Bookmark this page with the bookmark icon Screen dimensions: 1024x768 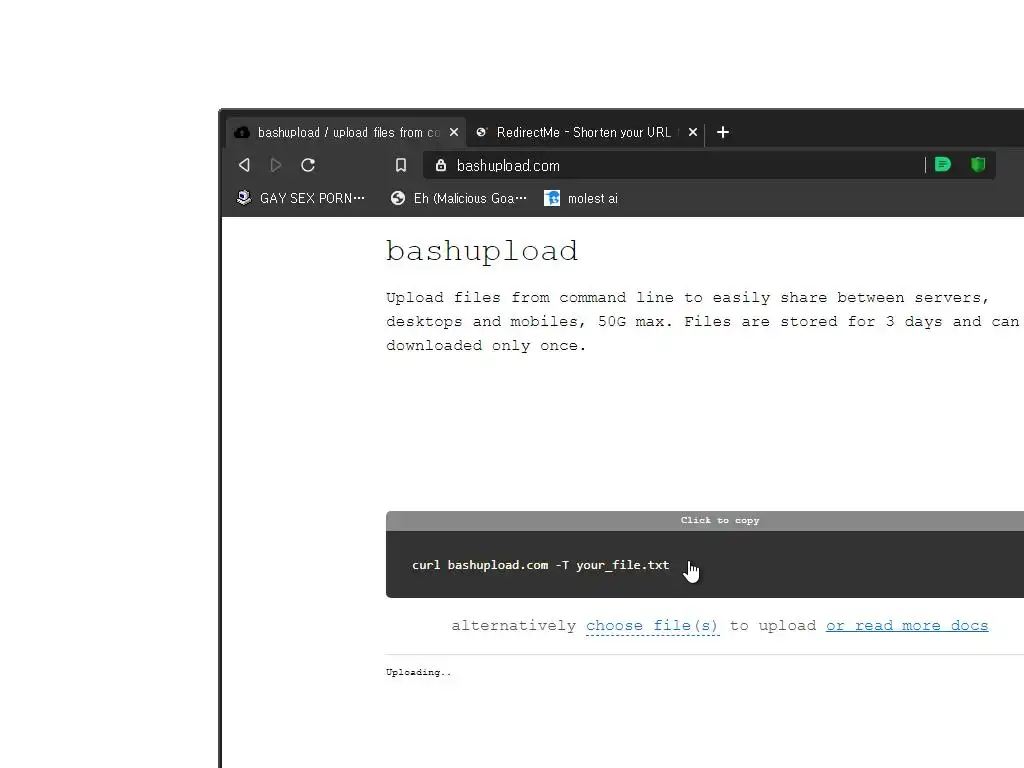[x=401, y=165]
